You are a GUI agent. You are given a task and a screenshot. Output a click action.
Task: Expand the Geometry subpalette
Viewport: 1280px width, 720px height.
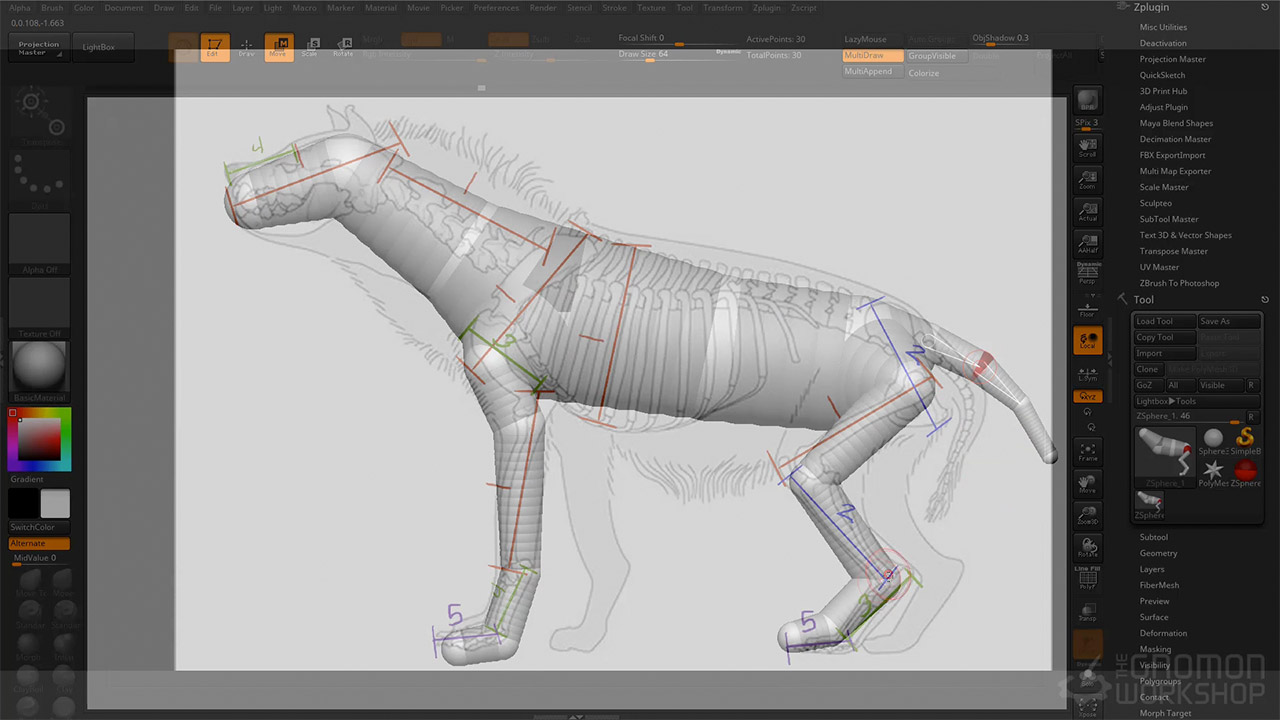(1158, 553)
